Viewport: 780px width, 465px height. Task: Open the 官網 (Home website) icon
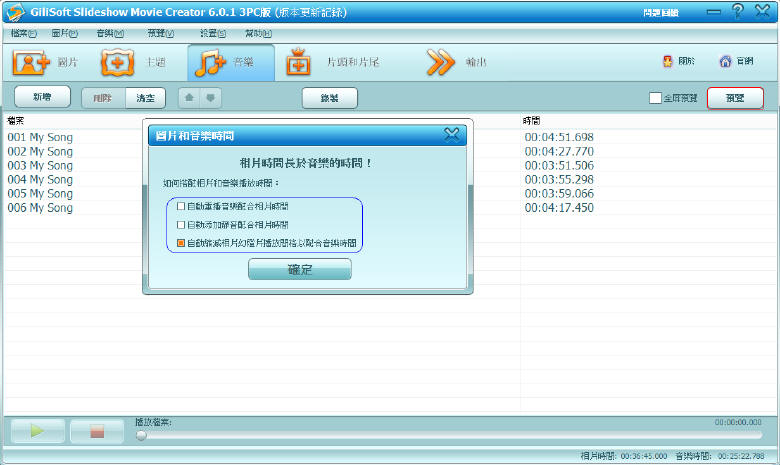[x=726, y=62]
